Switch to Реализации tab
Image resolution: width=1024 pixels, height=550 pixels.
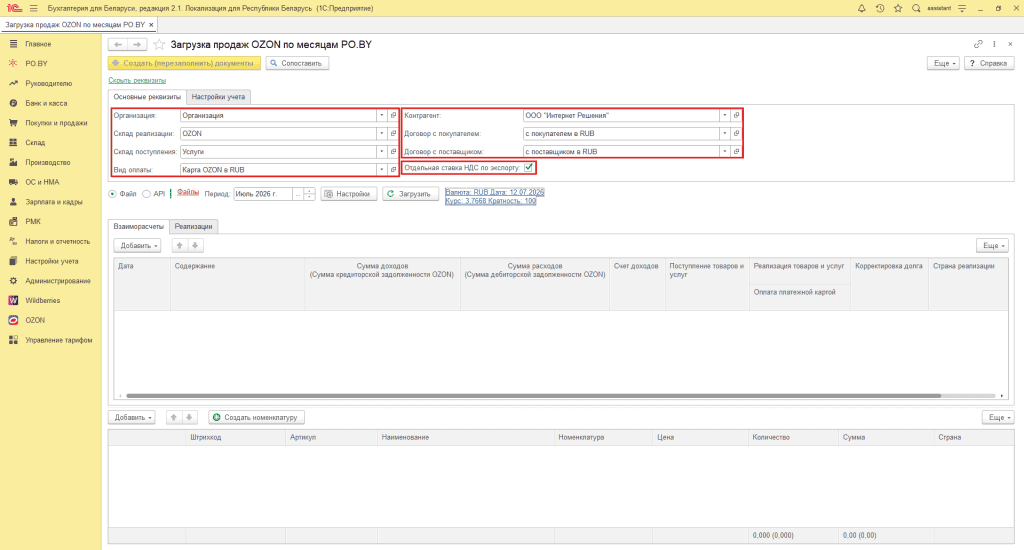(x=193, y=227)
